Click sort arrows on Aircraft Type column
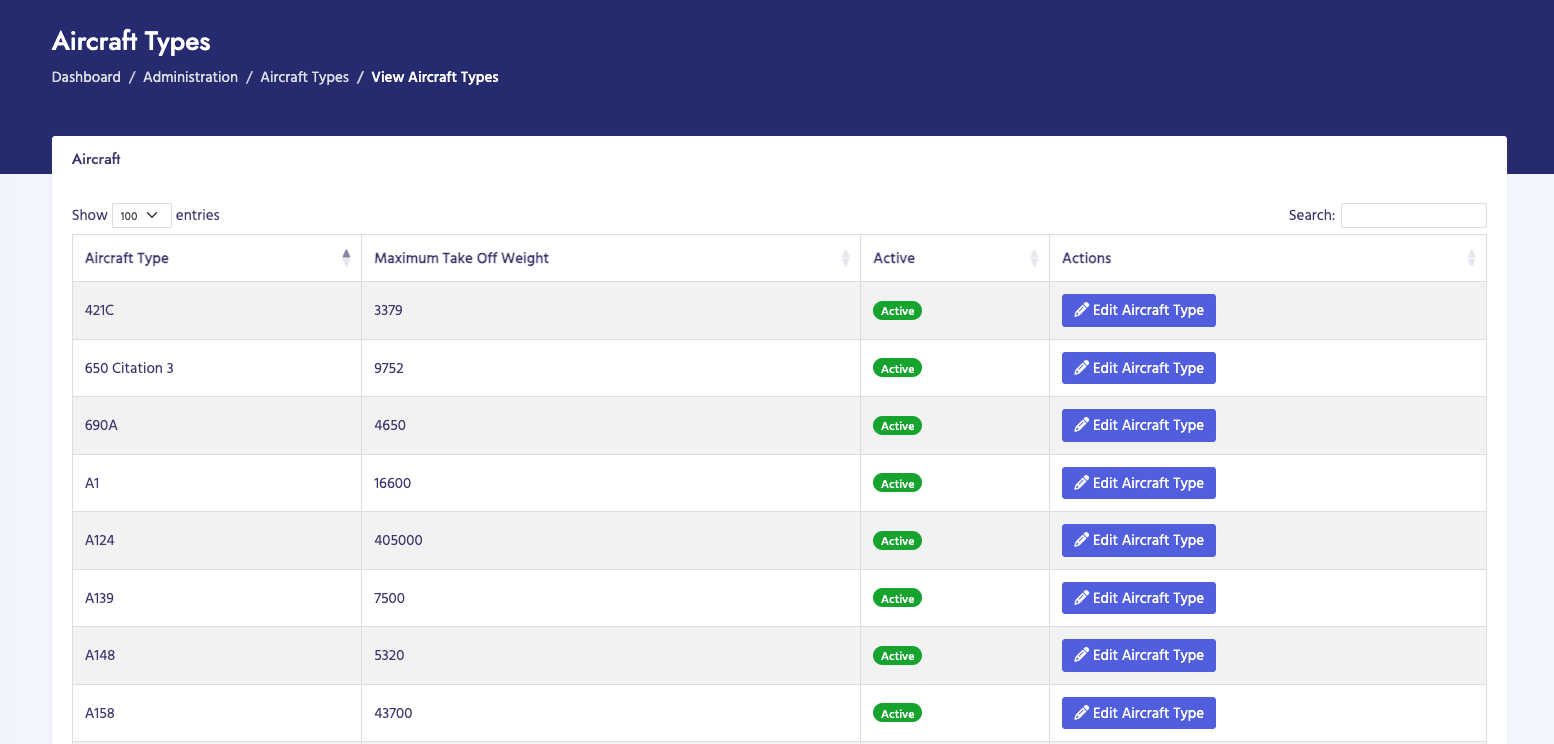Viewport: 1554px width, 744px height. coord(346,258)
